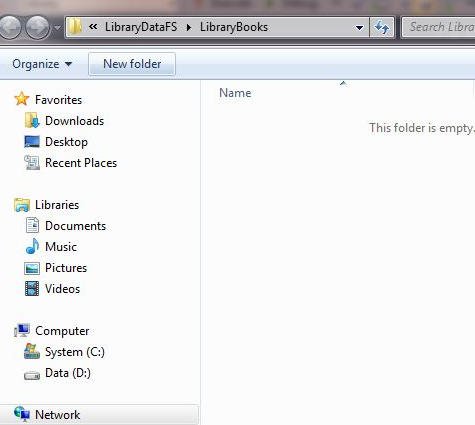Click the Refresh button in address bar
475x425 pixels.
point(382,27)
